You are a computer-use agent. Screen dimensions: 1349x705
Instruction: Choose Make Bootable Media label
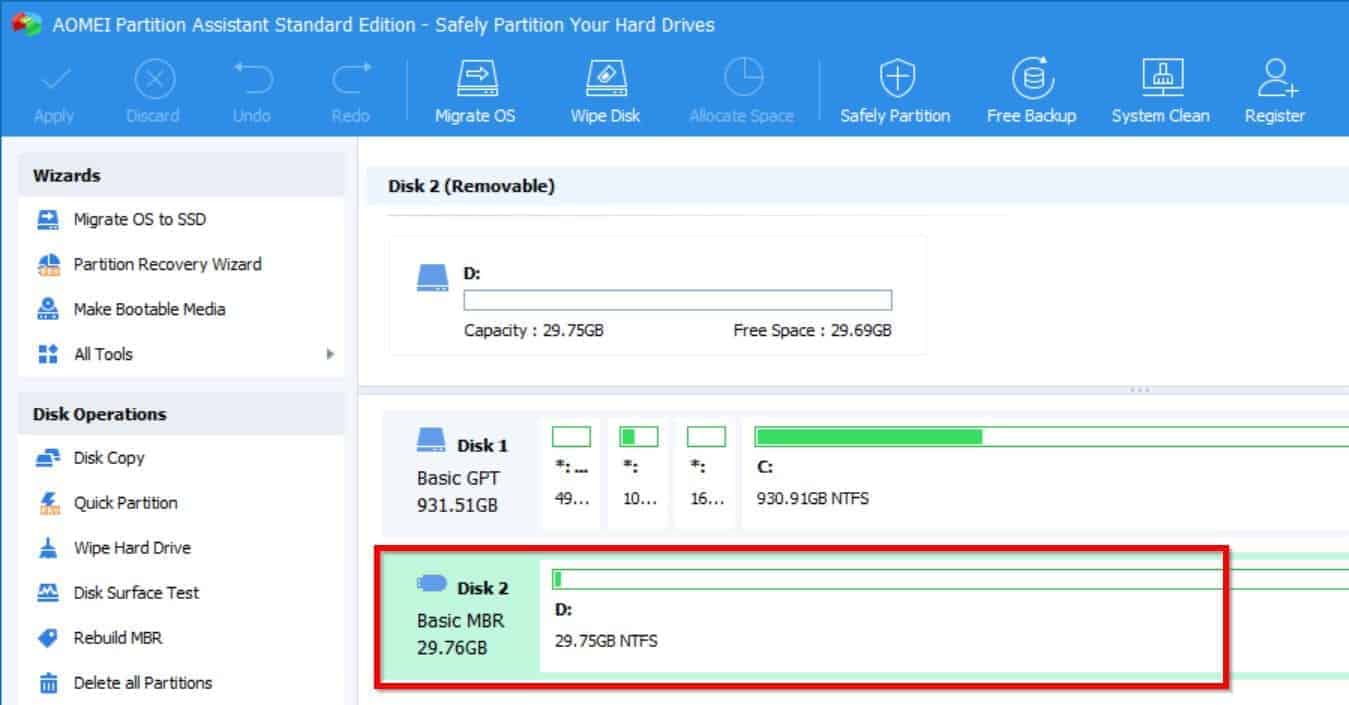[150, 309]
